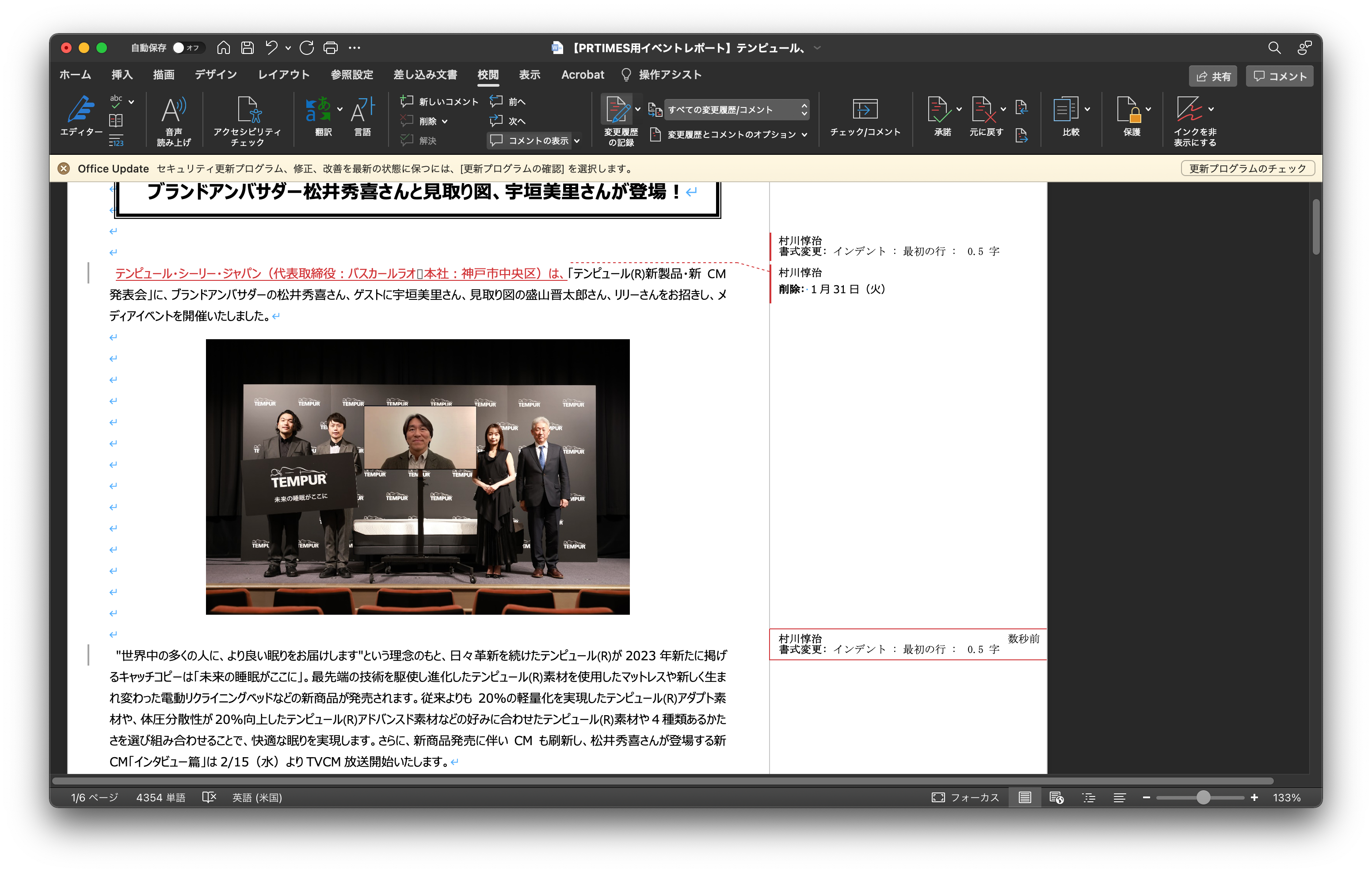Click the zoom slider handle
This screenshot has width=1372, height=873.
click(x=1203, y=797)
